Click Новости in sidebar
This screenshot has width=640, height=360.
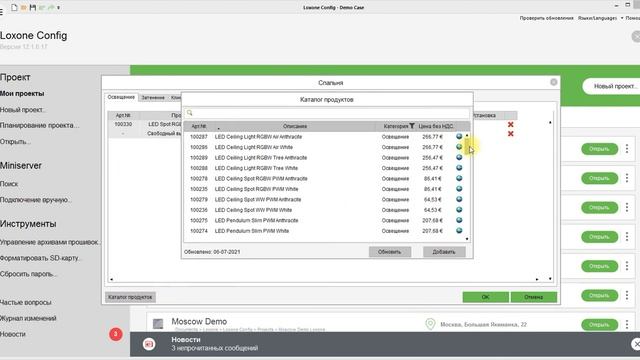pyautogui.click(x=13, y=334)
